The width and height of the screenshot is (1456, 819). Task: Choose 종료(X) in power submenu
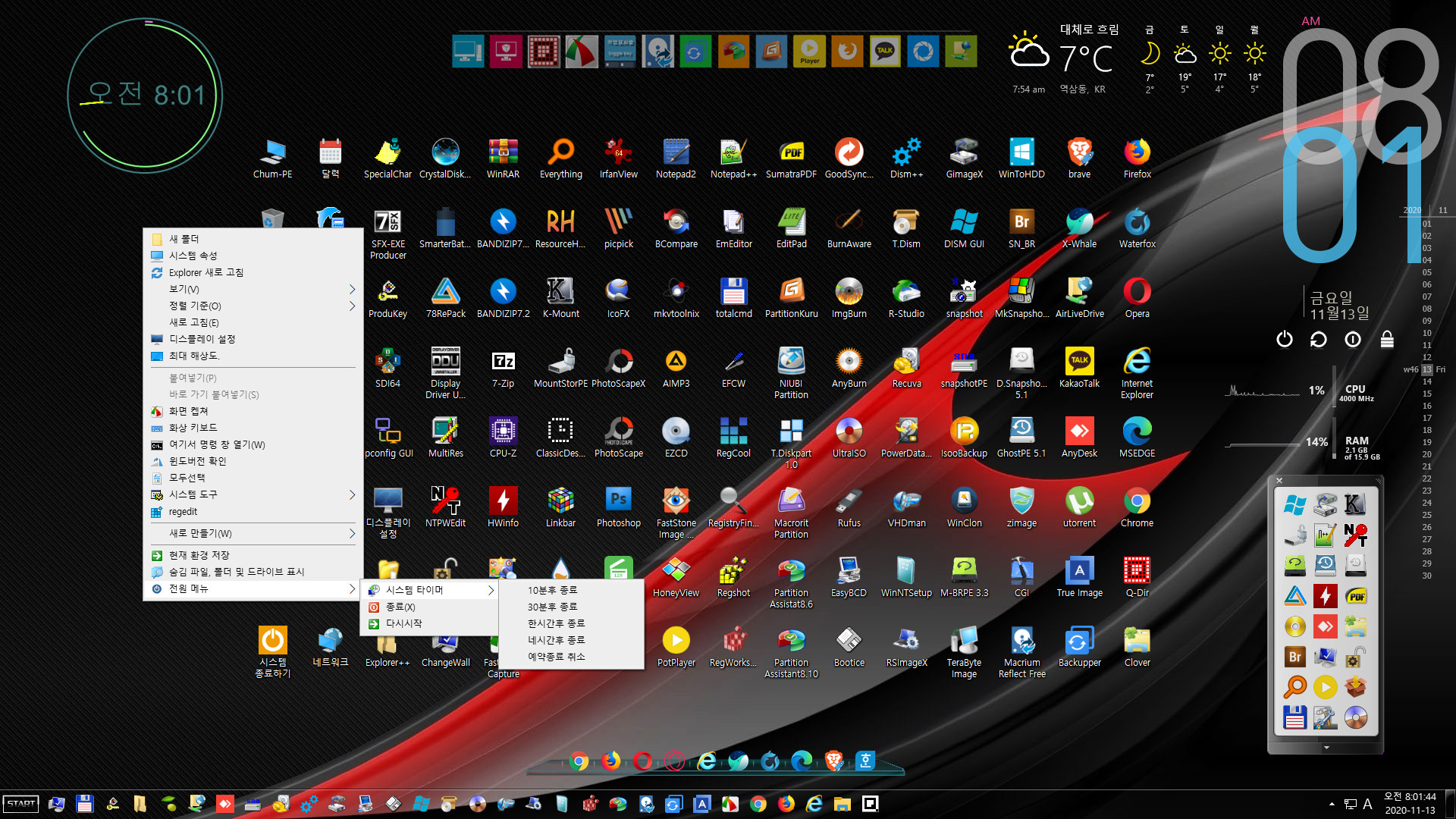[x=430, y=607]
